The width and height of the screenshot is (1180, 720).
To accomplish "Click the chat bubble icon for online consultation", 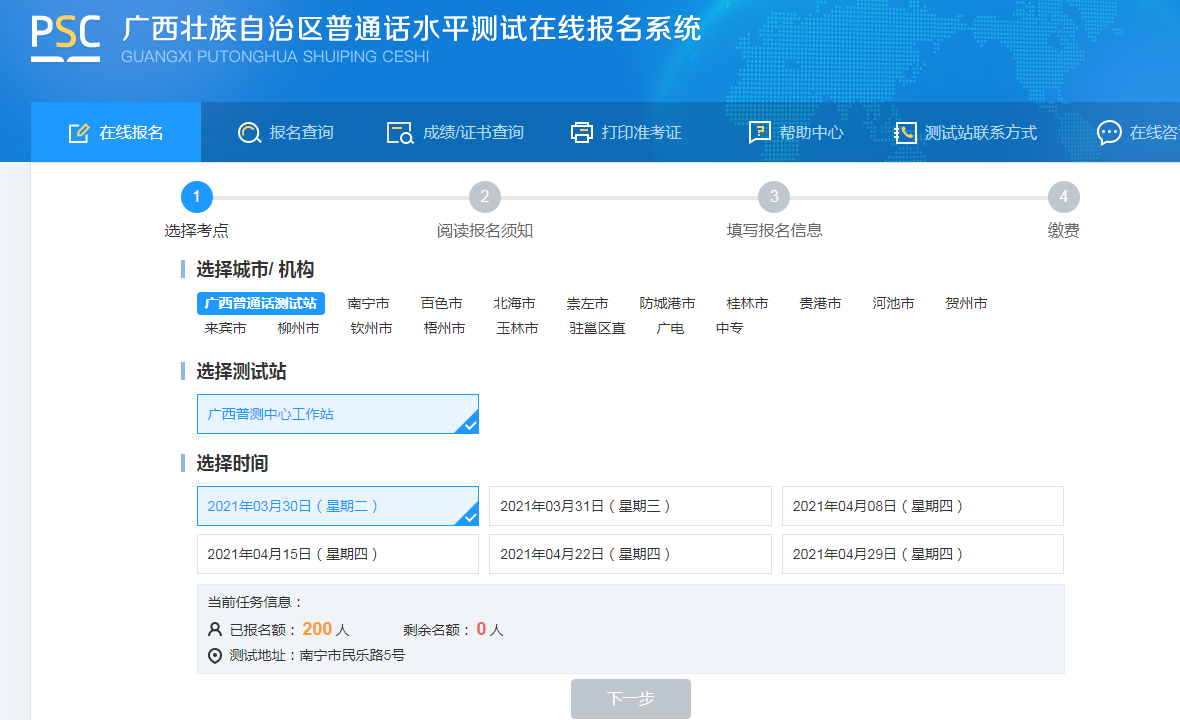I will coord(1109,133).
